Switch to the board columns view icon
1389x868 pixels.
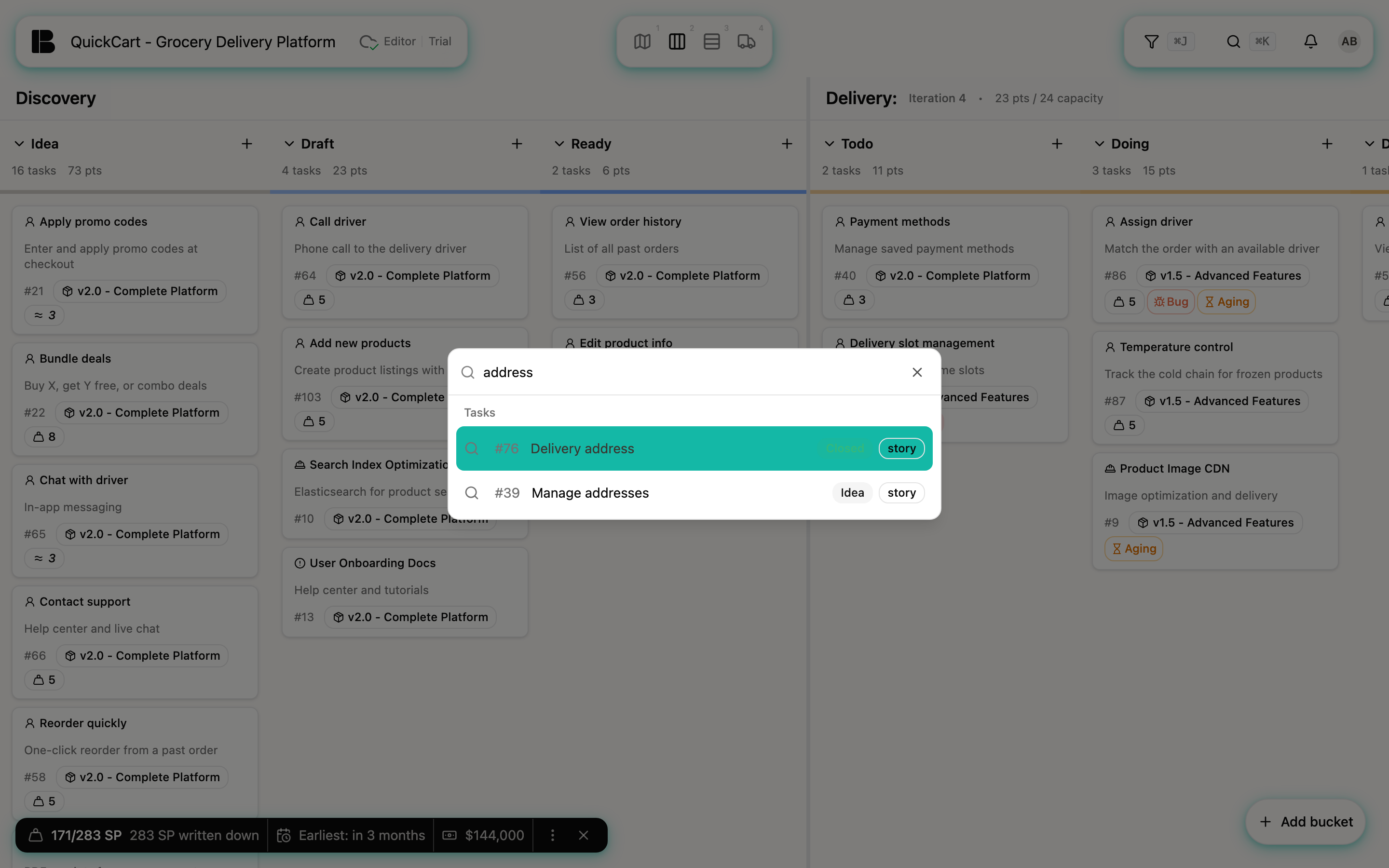click(x=677, y=41)
